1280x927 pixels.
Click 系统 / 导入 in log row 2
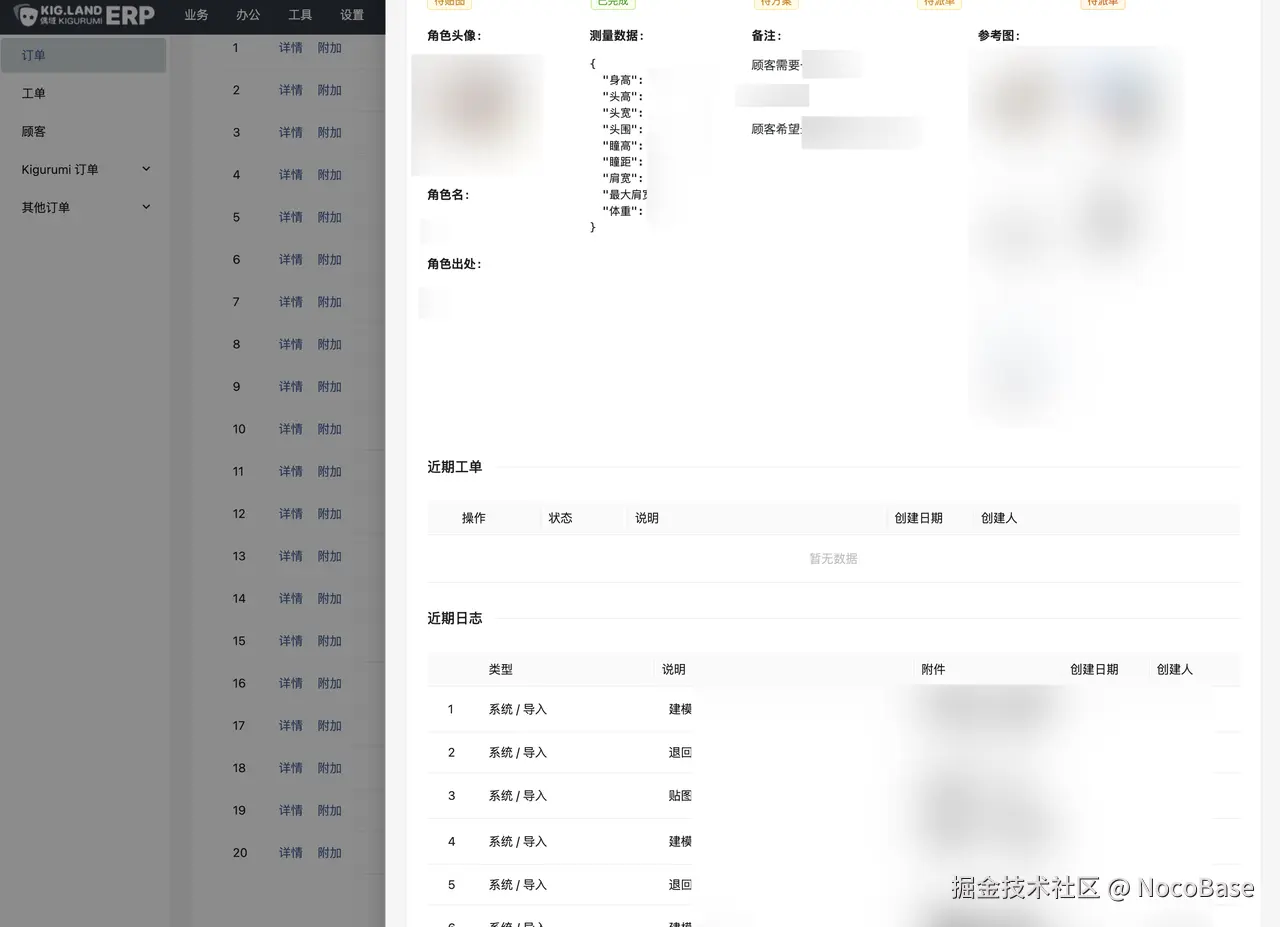tap(518, 752)
